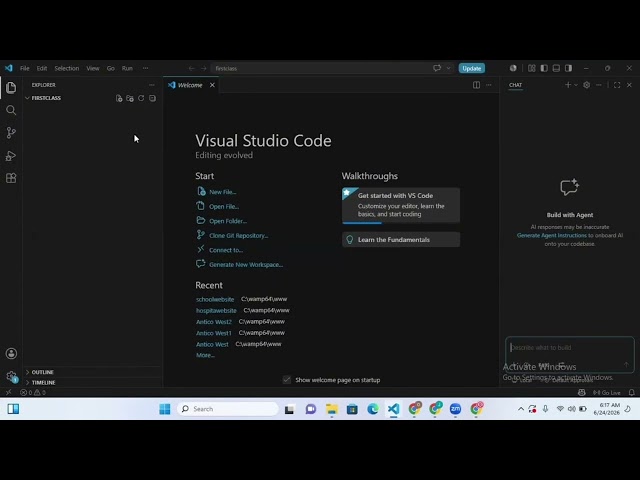Open Get started with VS Code walkthrough
The height and width of the screenshot is (480, 640).
401,205
